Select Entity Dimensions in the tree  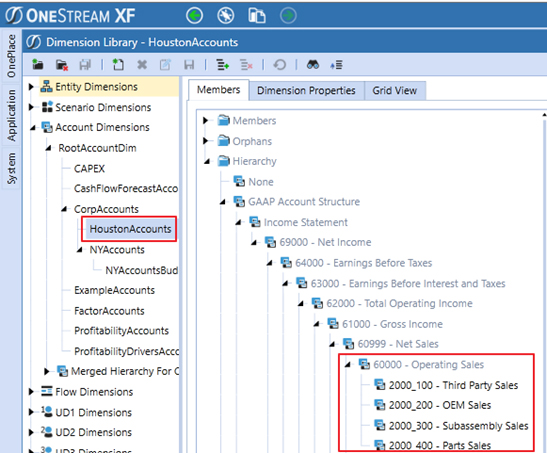click(x=96, y=87)
